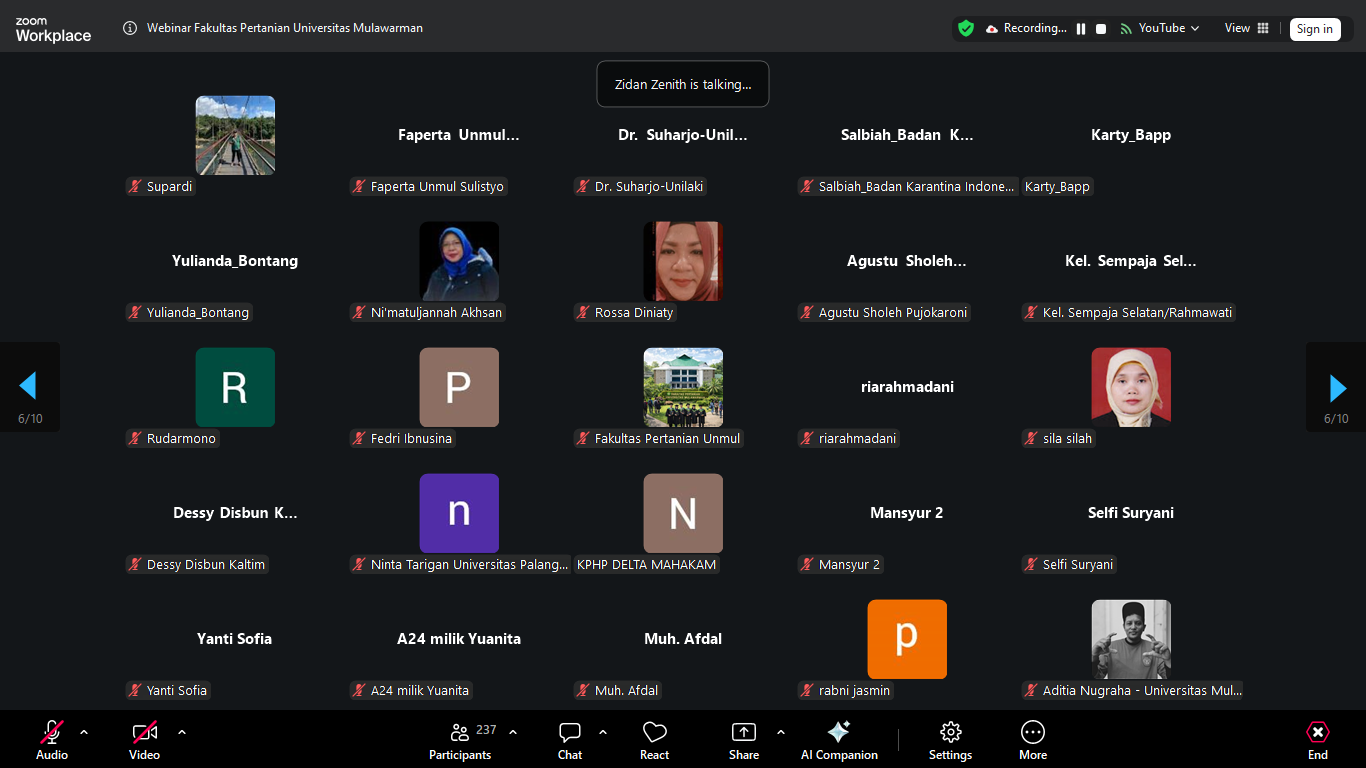The height and width of the screenshot is (768, 1366).
Task: Click Kel. Sempaja Selatan/Rahmawati label
Action: 1138,312
